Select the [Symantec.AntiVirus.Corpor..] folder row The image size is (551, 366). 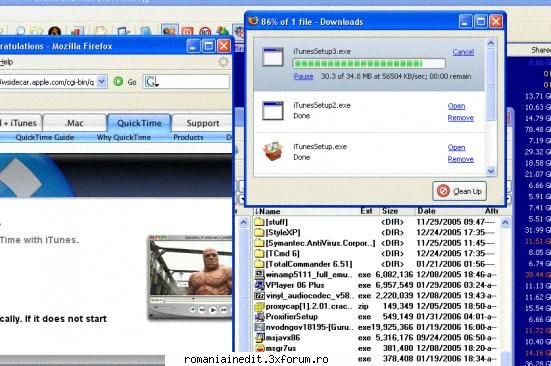375,243
